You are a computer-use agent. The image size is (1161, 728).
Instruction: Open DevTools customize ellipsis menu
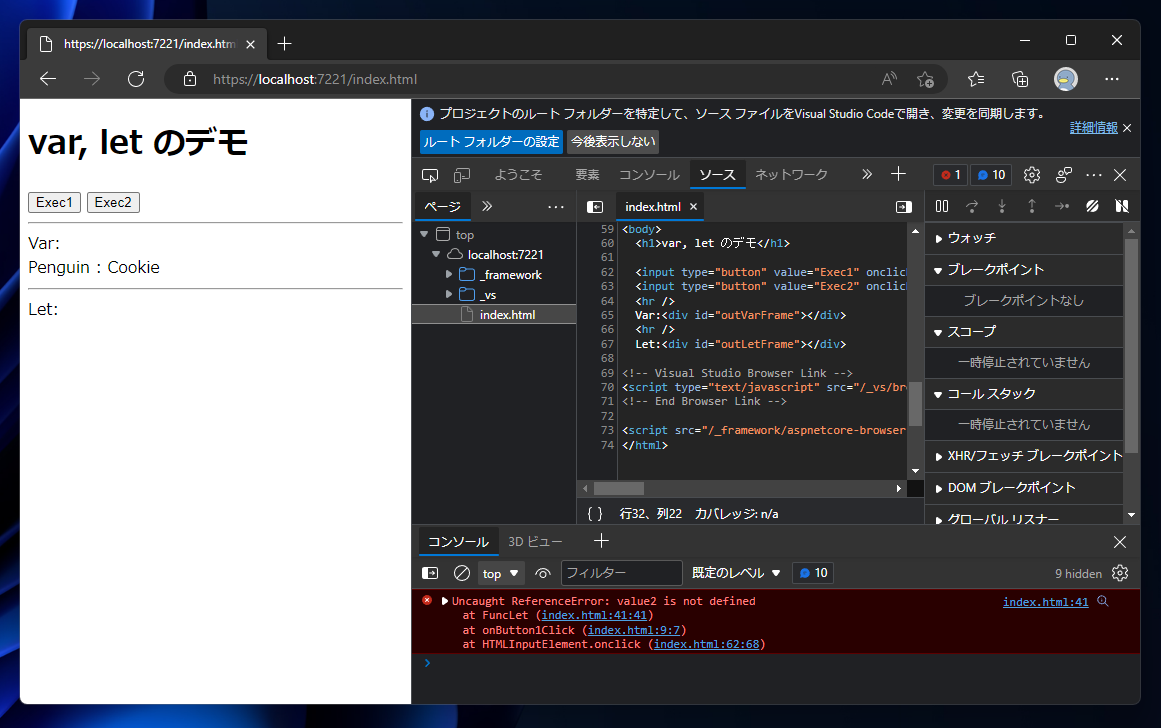(1094, 175)
